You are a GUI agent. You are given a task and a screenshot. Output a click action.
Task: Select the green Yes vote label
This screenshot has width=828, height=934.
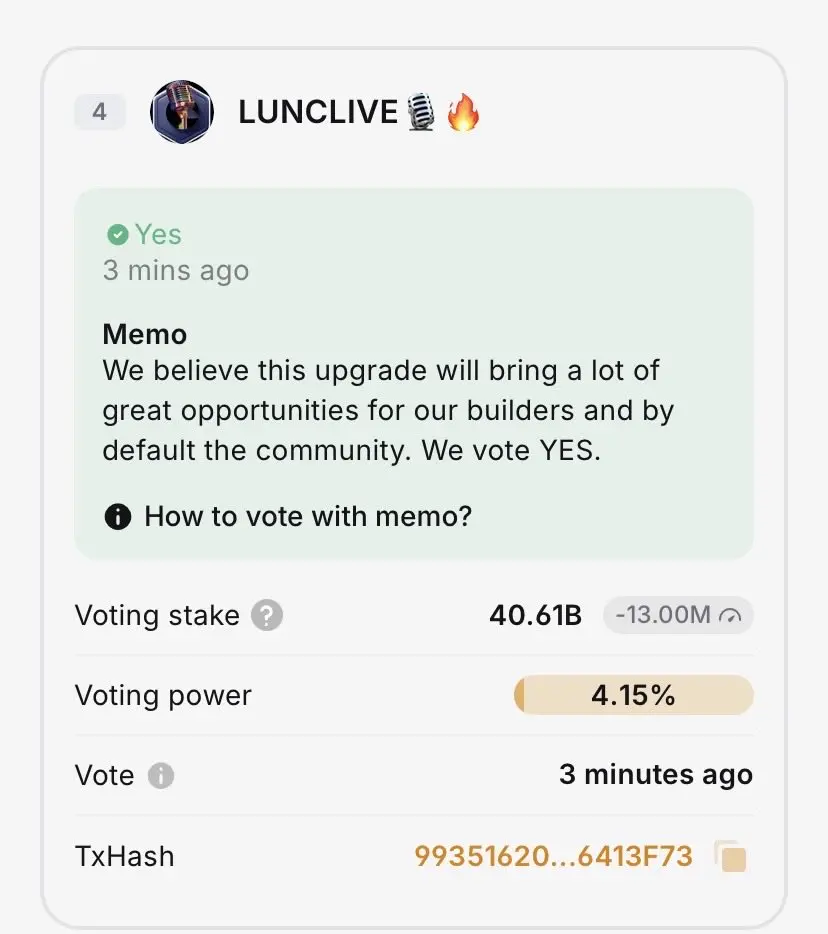coord(158,235)
